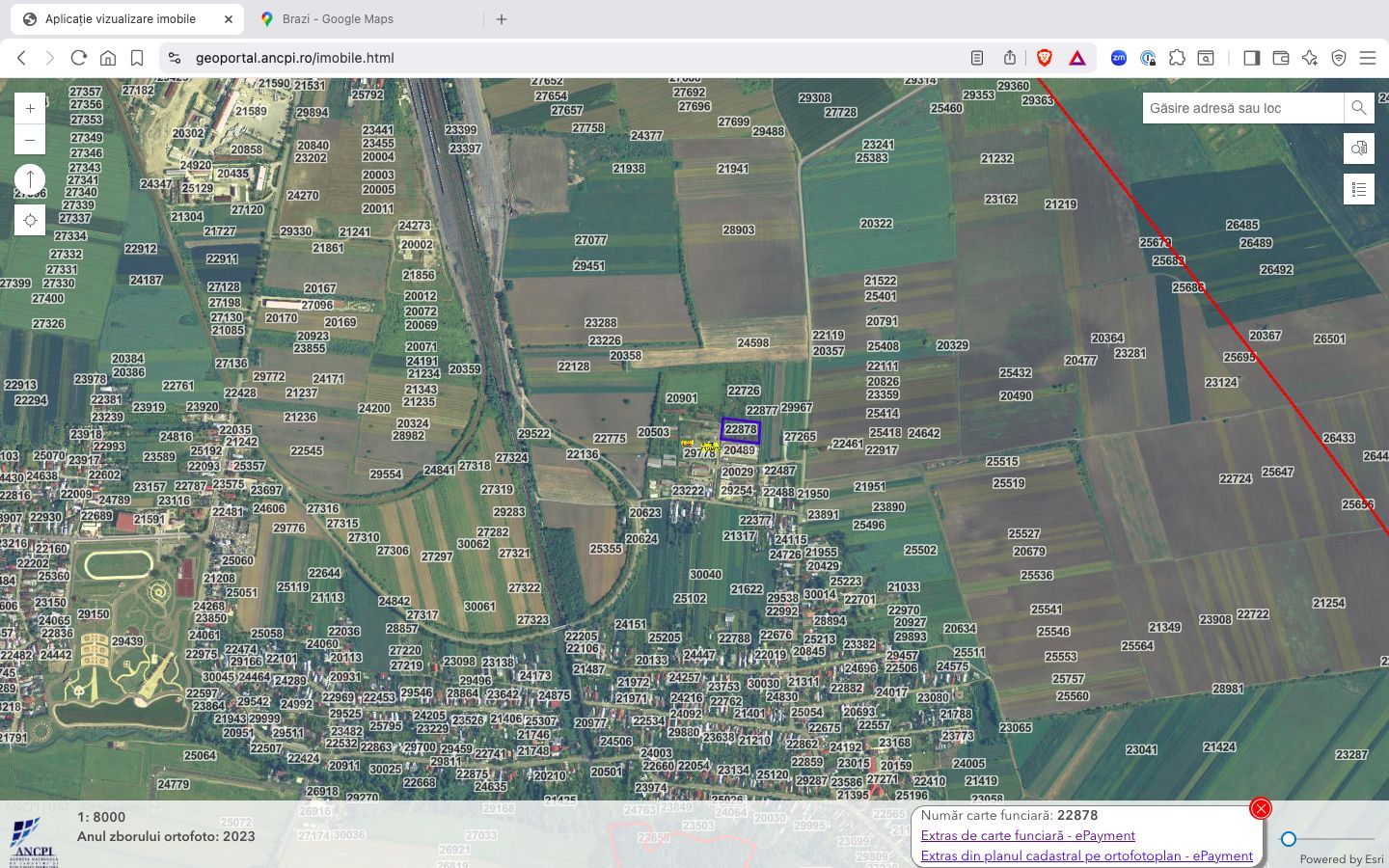The height and width of the screenshot is (868, 1389).
Task: Zoom in using the "+" map control
Action: [x=30, y=108]
